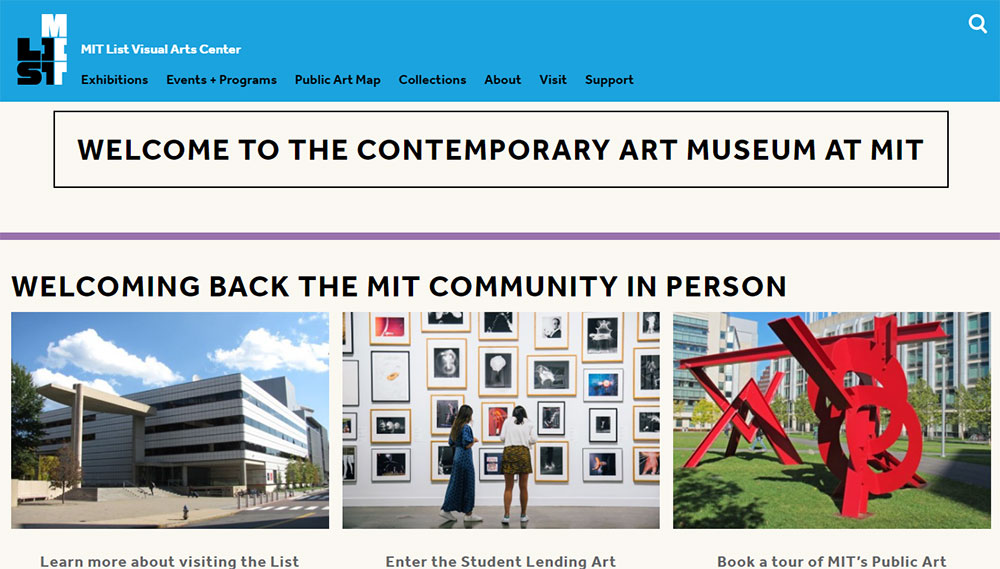Click Book a tour of MIT's Public Art
The height and width of the screenshot is (569, 1000).
point(832,561)
